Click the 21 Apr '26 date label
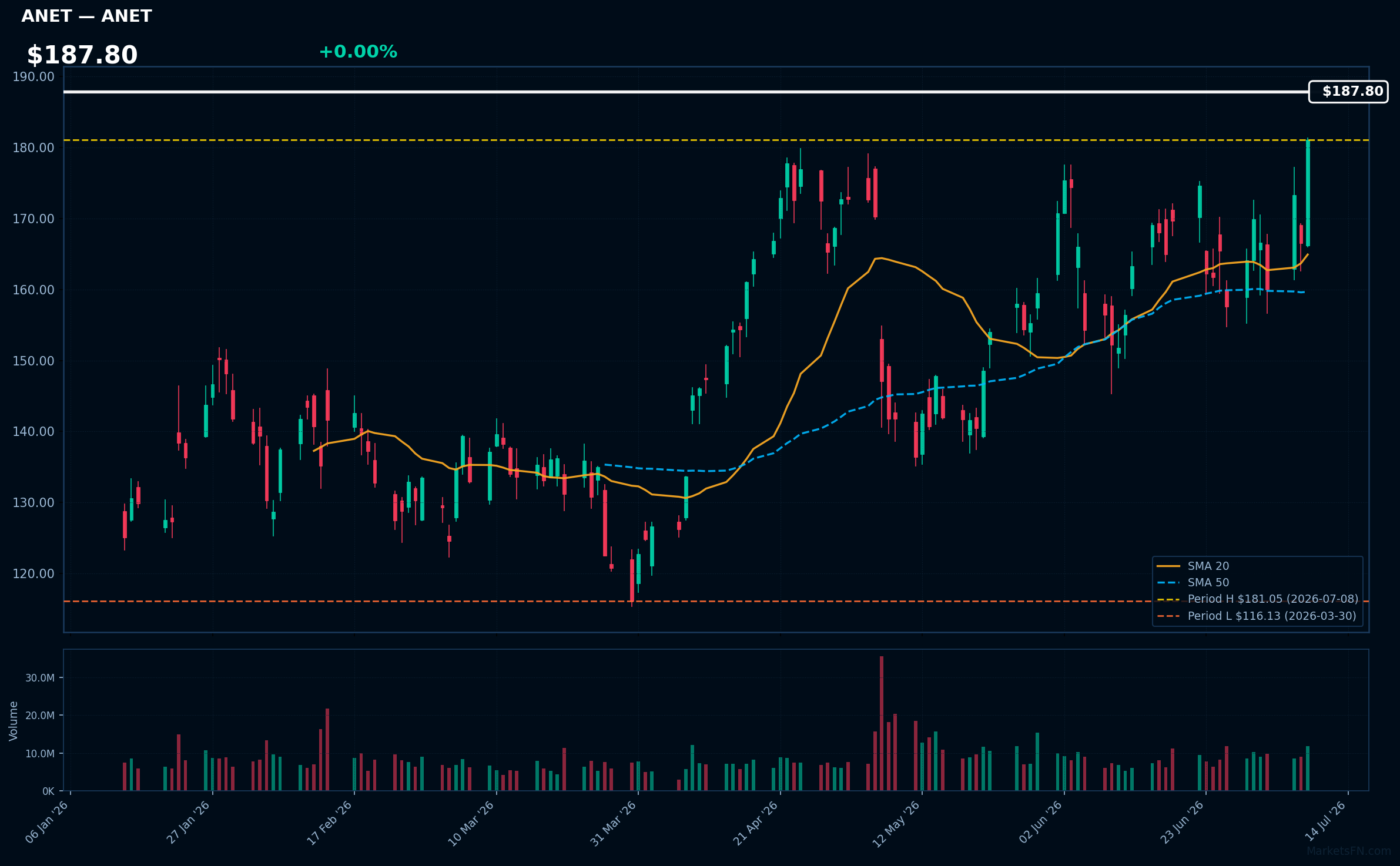Viewport: 1400px width, 866px height. coord(756,823)
